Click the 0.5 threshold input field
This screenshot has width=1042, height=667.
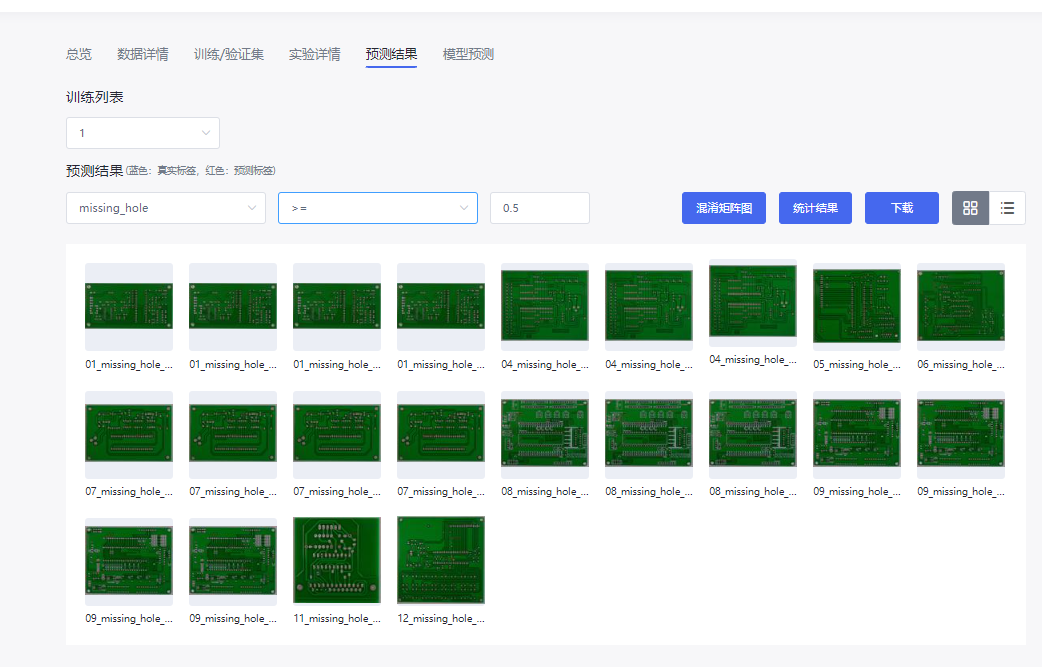[x=539, y=208]
